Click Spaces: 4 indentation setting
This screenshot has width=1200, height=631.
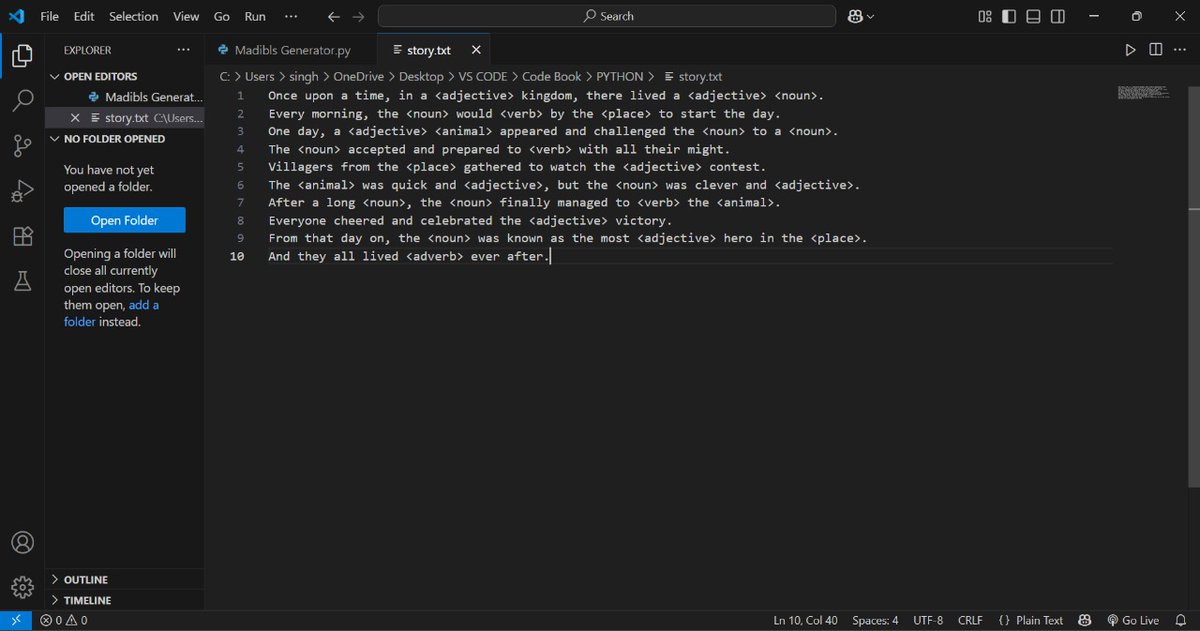click(875, 621)
